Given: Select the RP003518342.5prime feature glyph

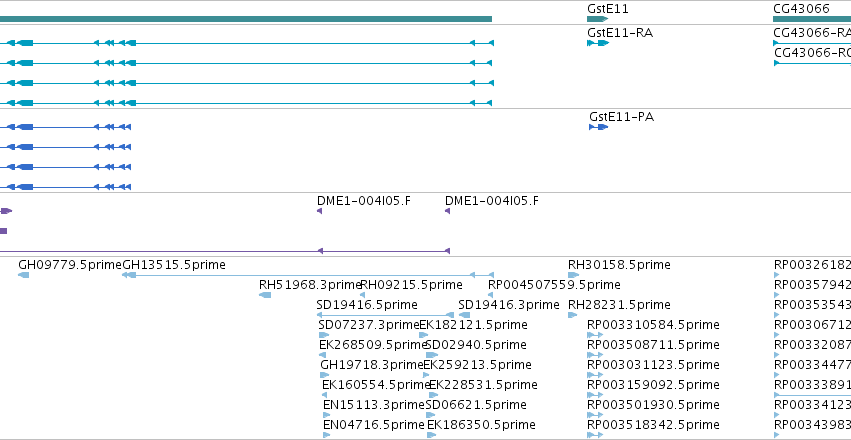Looking at the screenshot, I should pos(595,435).
